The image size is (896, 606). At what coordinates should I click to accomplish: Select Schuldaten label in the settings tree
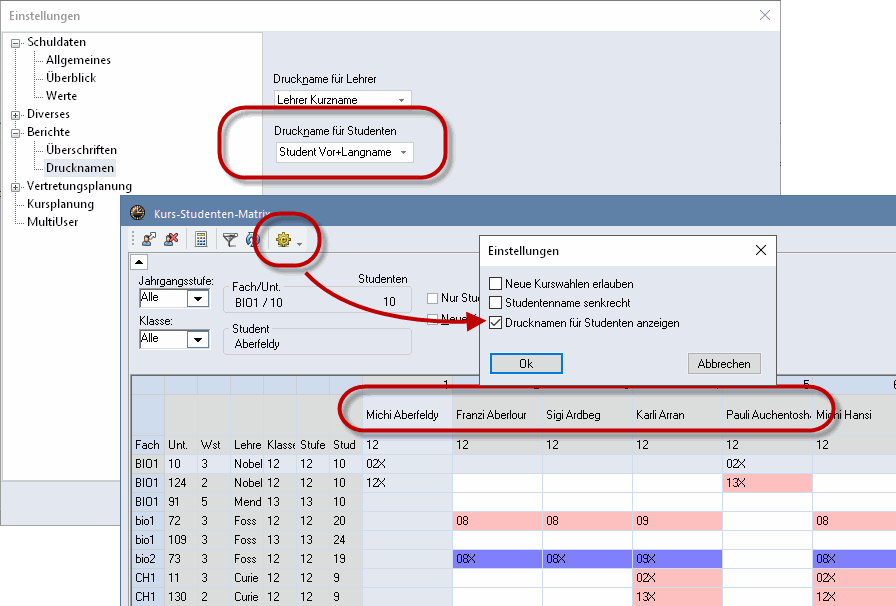coord(57,42)
